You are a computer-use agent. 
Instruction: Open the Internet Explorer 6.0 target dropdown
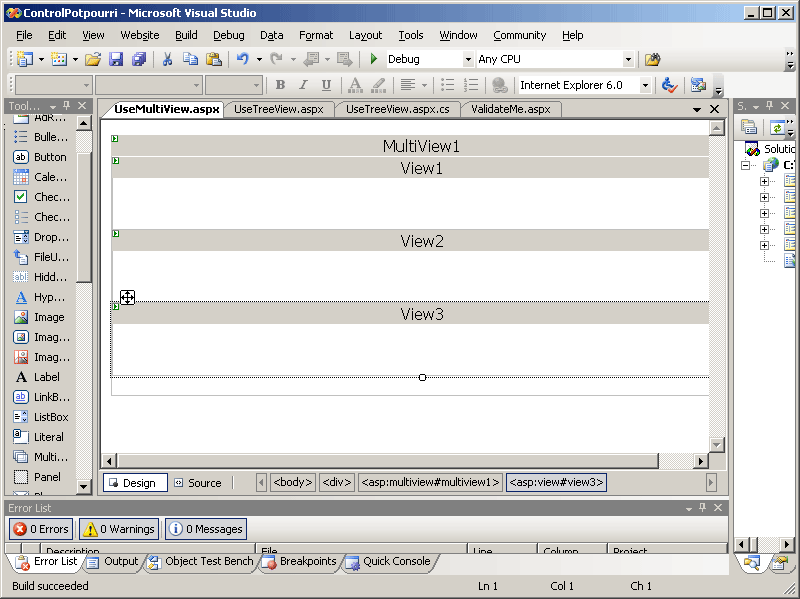point(645,86)
